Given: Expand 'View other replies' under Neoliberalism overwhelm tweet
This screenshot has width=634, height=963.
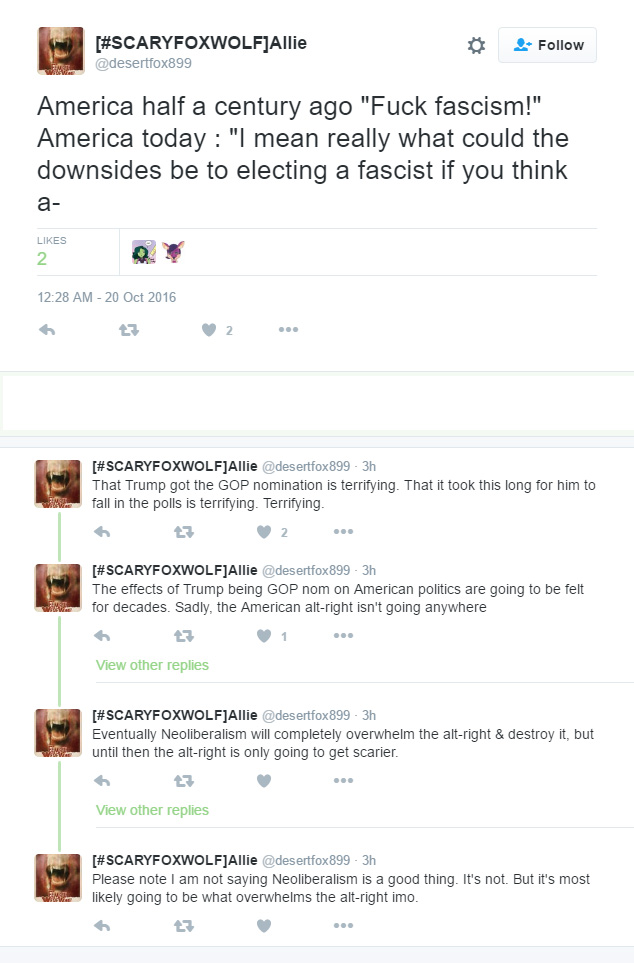Looking at the screenshot, I should (152, 810).
